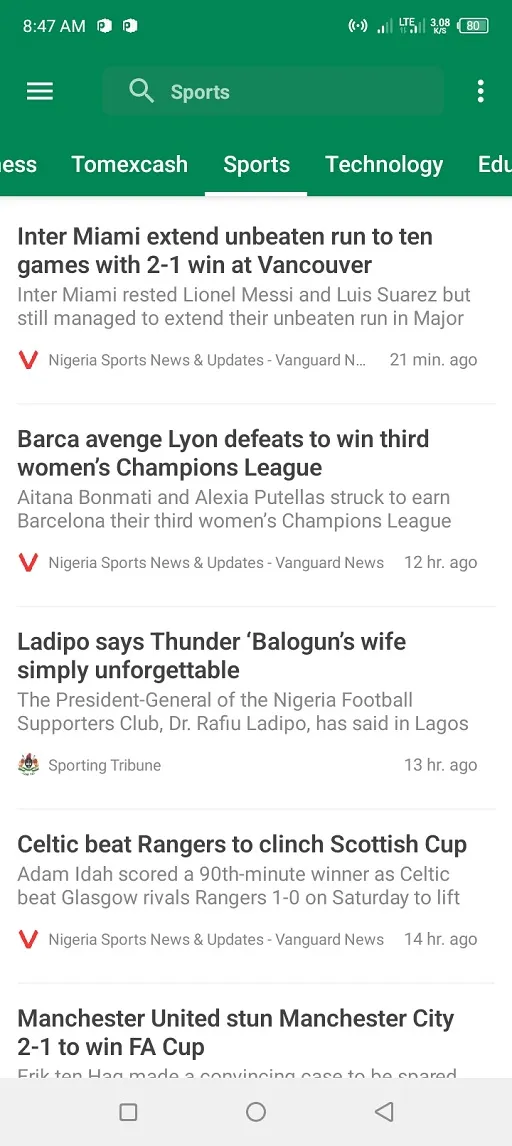Screen dimensions: 512x1146
Task: Select the Sports tab
Action: coord(256,164)
